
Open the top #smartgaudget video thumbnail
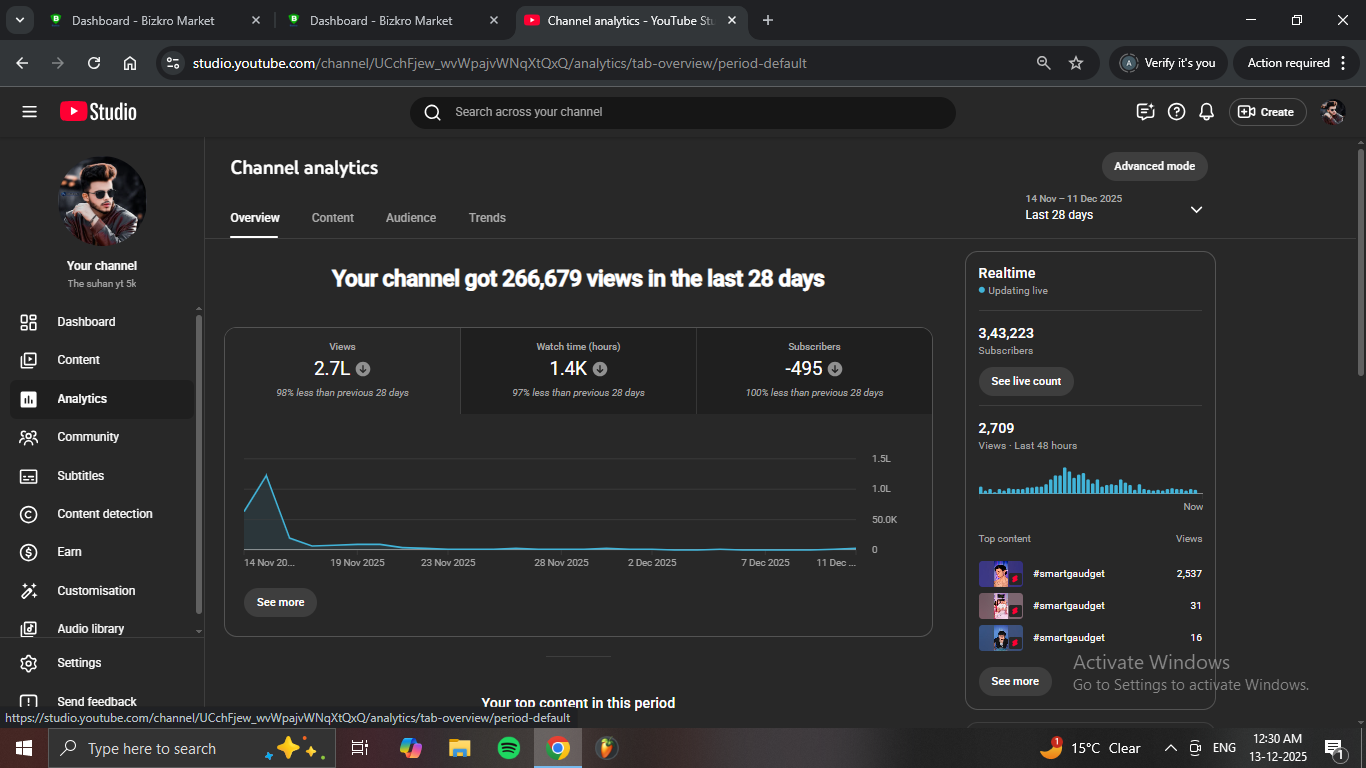pos(1000,574)
